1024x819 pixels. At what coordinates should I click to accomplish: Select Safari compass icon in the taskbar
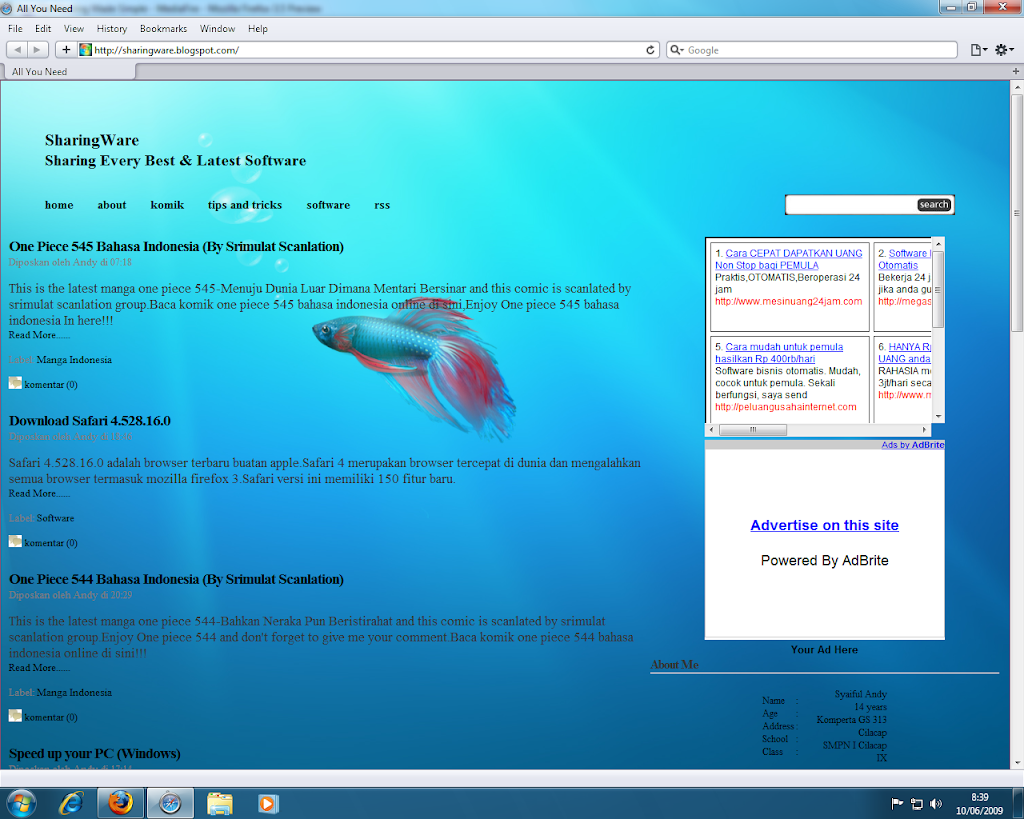click(x=170, y=803)
